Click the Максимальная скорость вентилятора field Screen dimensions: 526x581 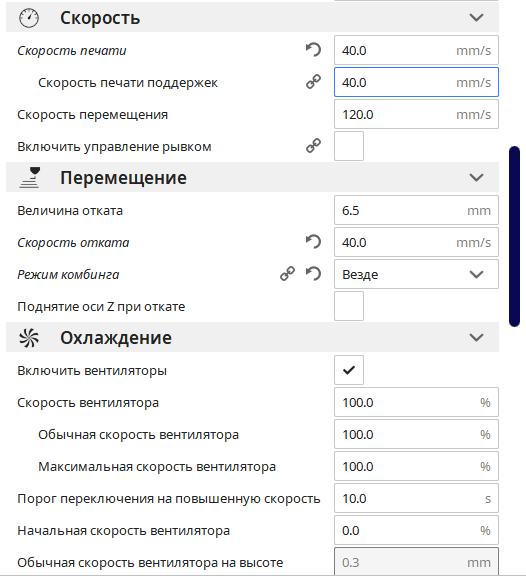point(416,466)
